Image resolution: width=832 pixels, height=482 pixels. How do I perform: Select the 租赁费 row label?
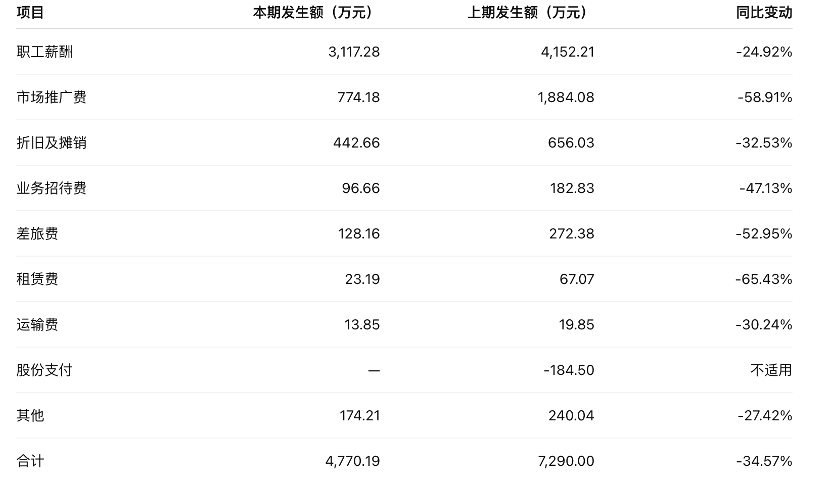[x=37, y=279]
